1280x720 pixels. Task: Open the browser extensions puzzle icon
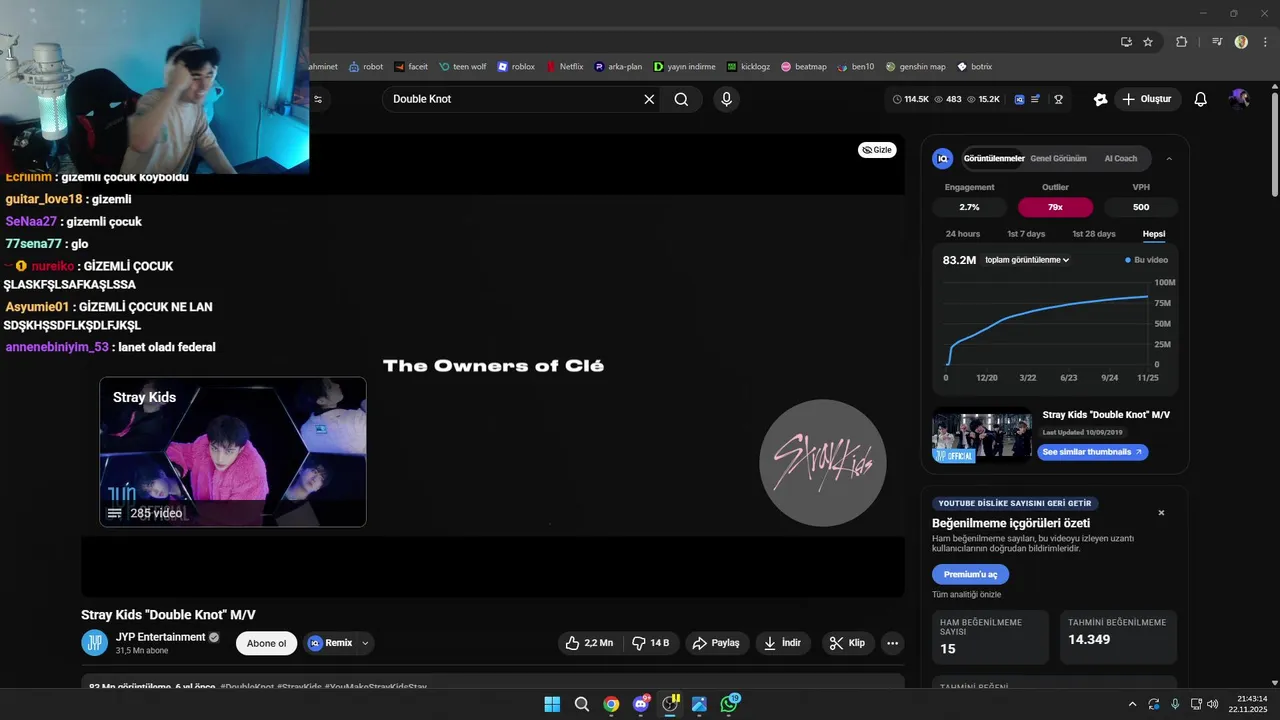(x=1181, y=42)
